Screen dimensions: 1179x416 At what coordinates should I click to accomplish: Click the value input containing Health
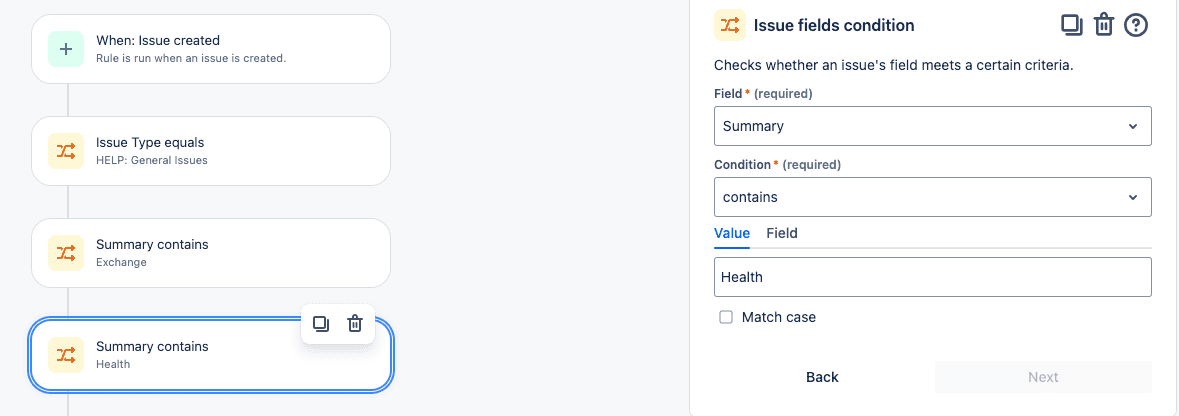[x=932, y=277]
